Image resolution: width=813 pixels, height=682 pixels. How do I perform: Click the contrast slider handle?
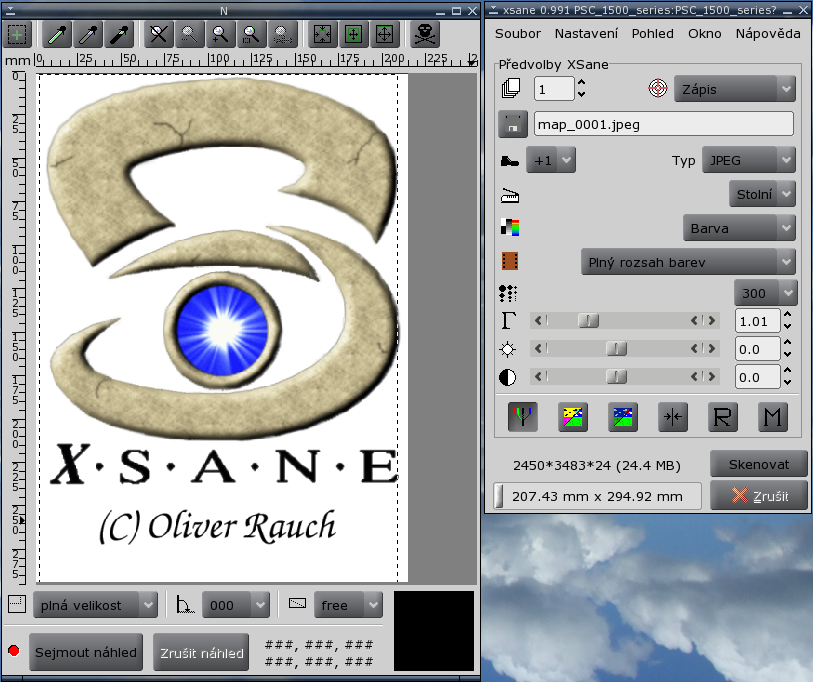pos(616,377)
